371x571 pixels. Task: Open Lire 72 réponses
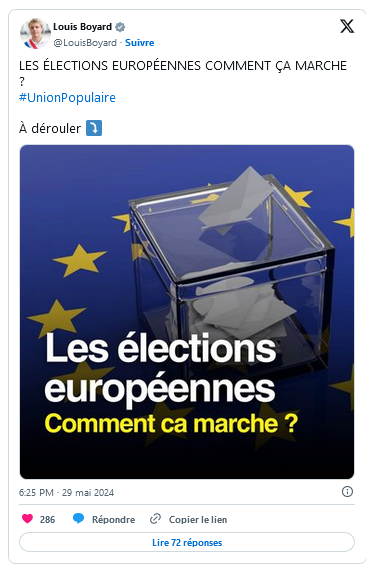[x=187, y=543]
